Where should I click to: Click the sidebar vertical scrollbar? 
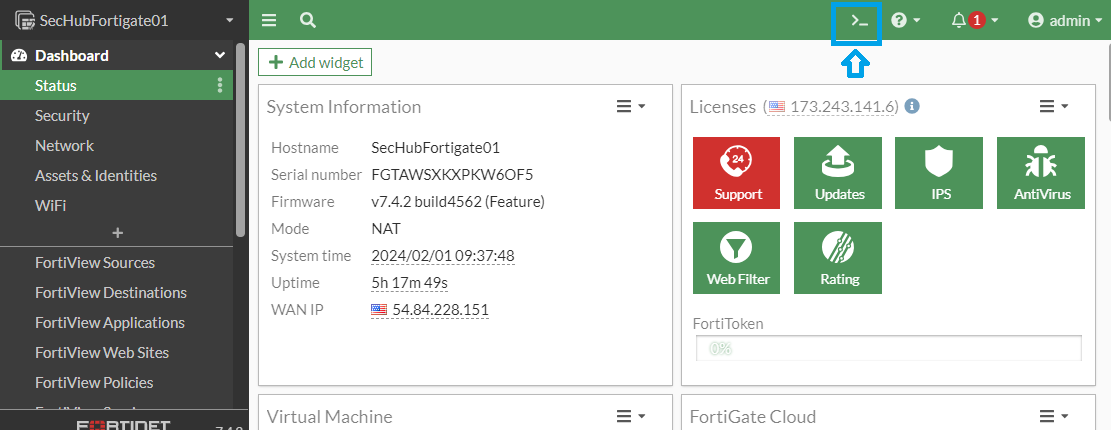tap(241, 140)
